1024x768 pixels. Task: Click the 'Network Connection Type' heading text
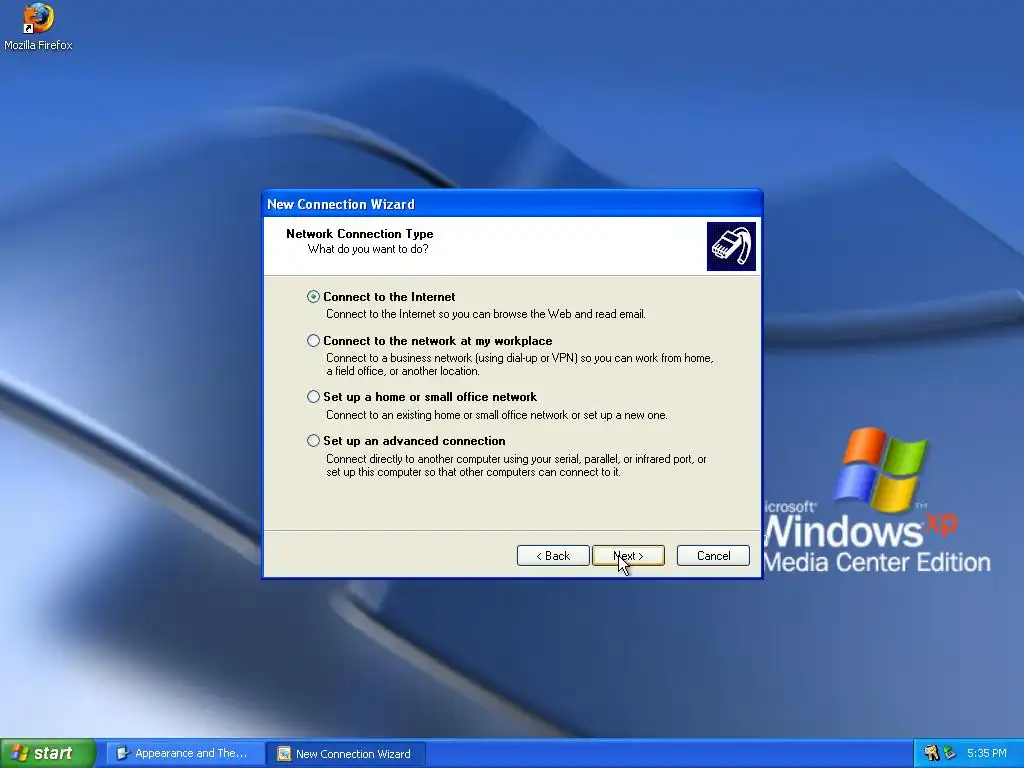[360, 234]
